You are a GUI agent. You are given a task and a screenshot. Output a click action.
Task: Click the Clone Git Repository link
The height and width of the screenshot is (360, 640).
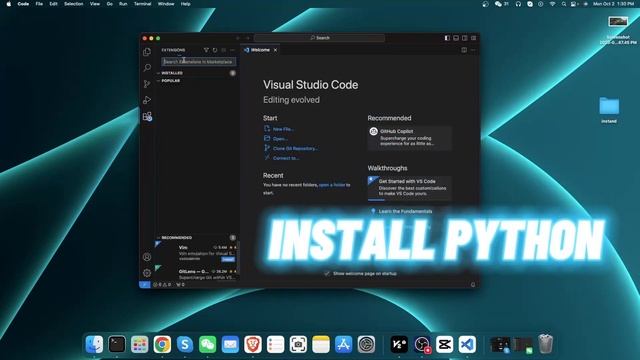click(296, 149)
